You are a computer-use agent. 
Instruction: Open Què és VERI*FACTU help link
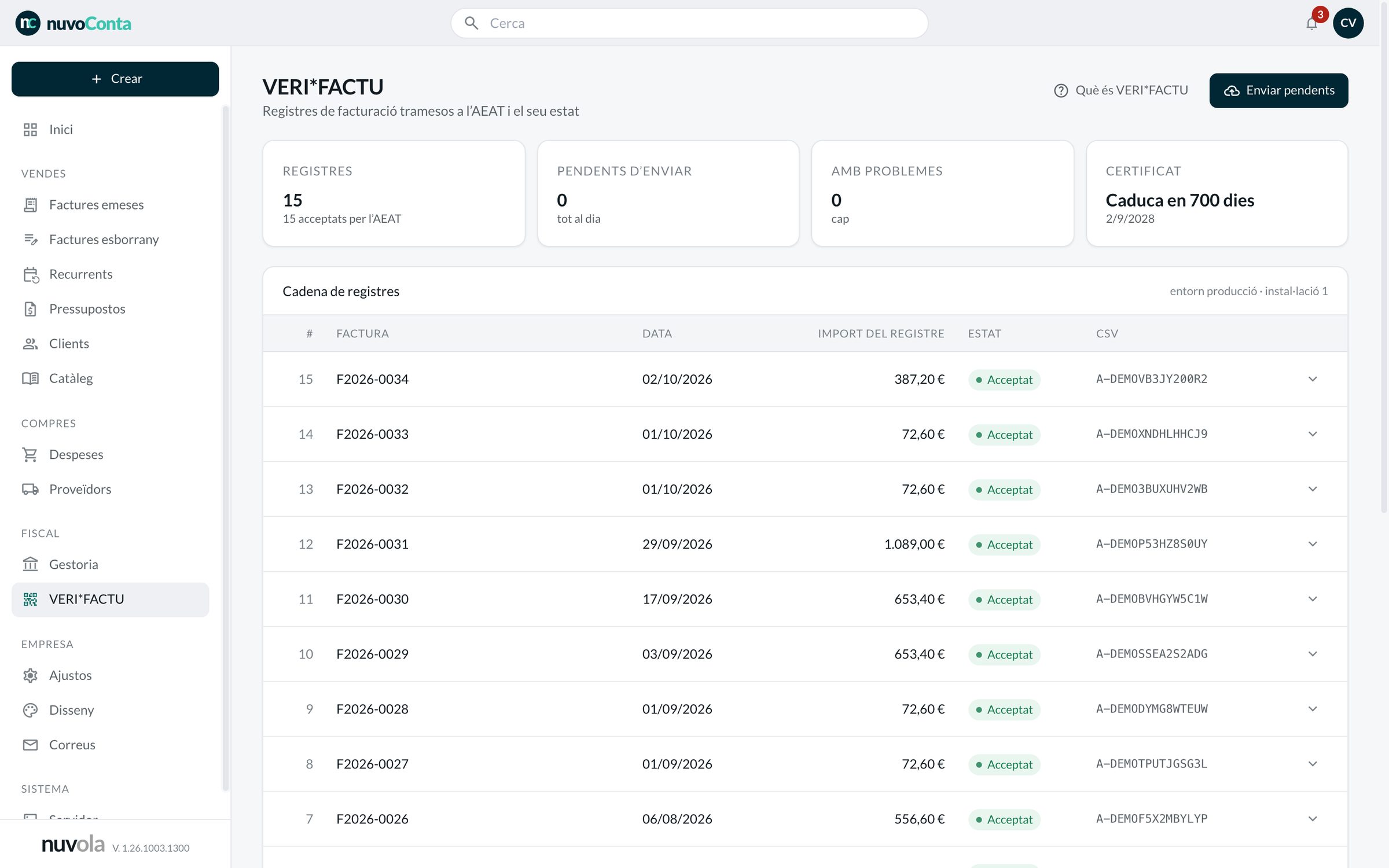pyautogui.click(x=1120, y=90)
